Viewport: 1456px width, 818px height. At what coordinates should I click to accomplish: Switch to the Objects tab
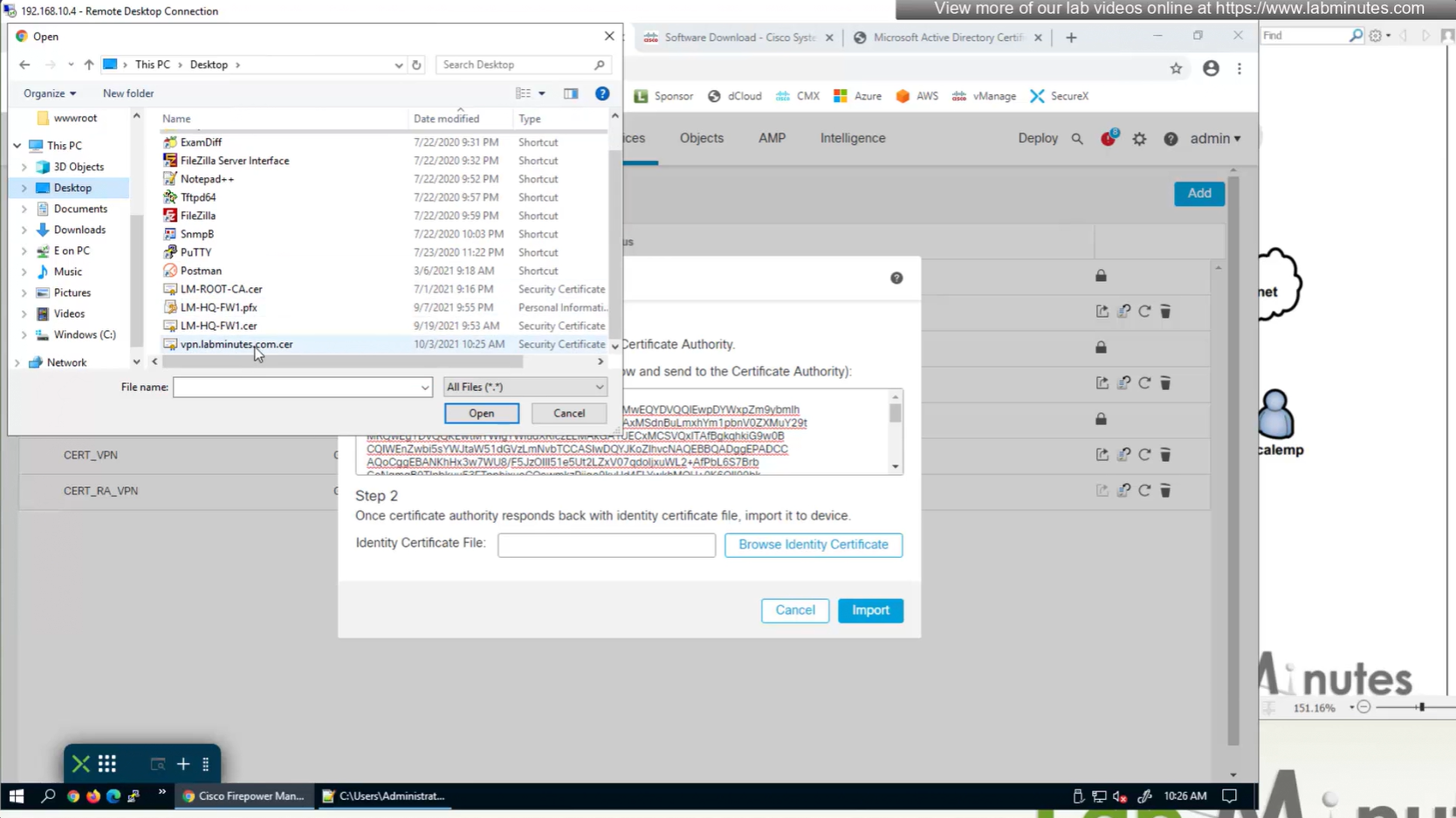[701, 138]
